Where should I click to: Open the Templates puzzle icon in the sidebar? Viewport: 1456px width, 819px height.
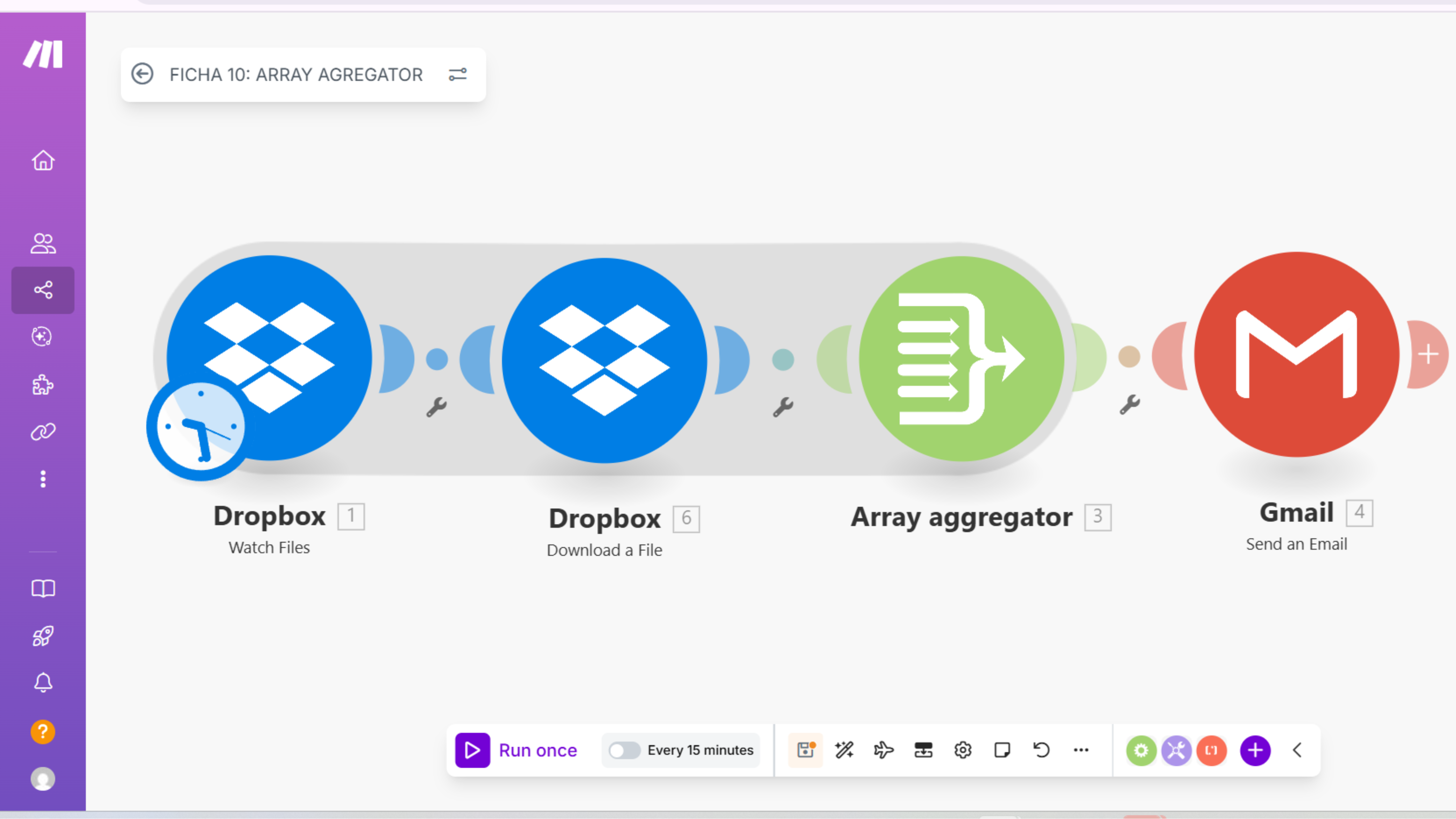point(43,385)
